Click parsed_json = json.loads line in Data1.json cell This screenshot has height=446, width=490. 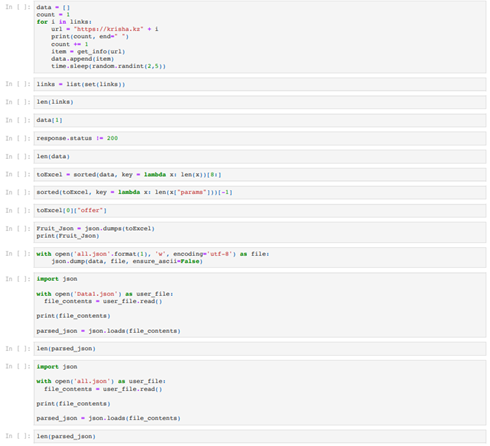[108, 331]
